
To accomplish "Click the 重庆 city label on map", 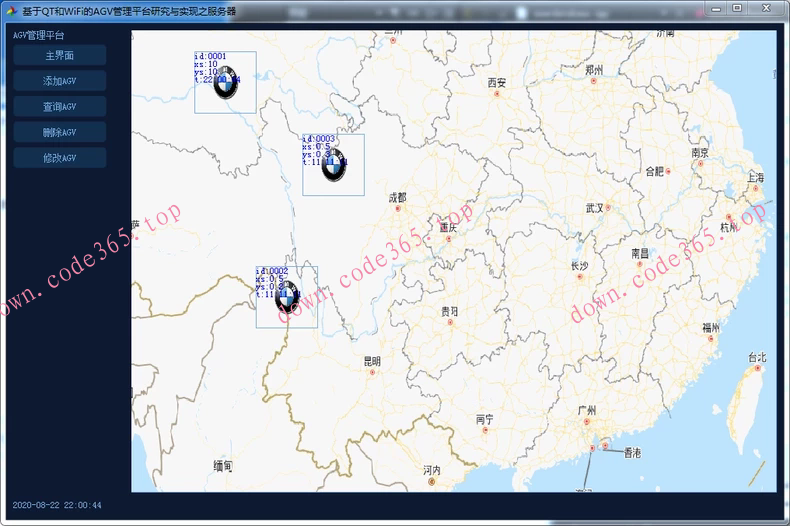I will 448,228.
